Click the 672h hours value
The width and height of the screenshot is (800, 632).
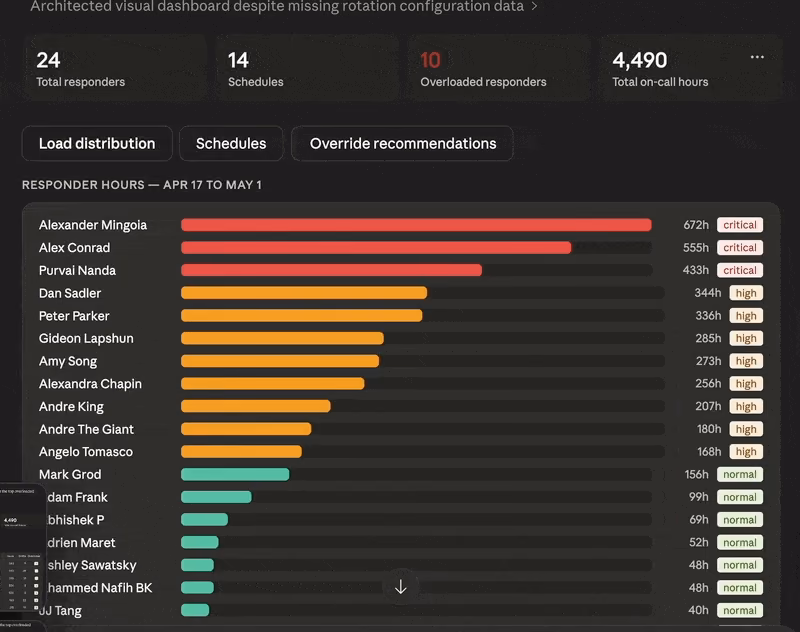pyautogui.click(x=696, y=225)
